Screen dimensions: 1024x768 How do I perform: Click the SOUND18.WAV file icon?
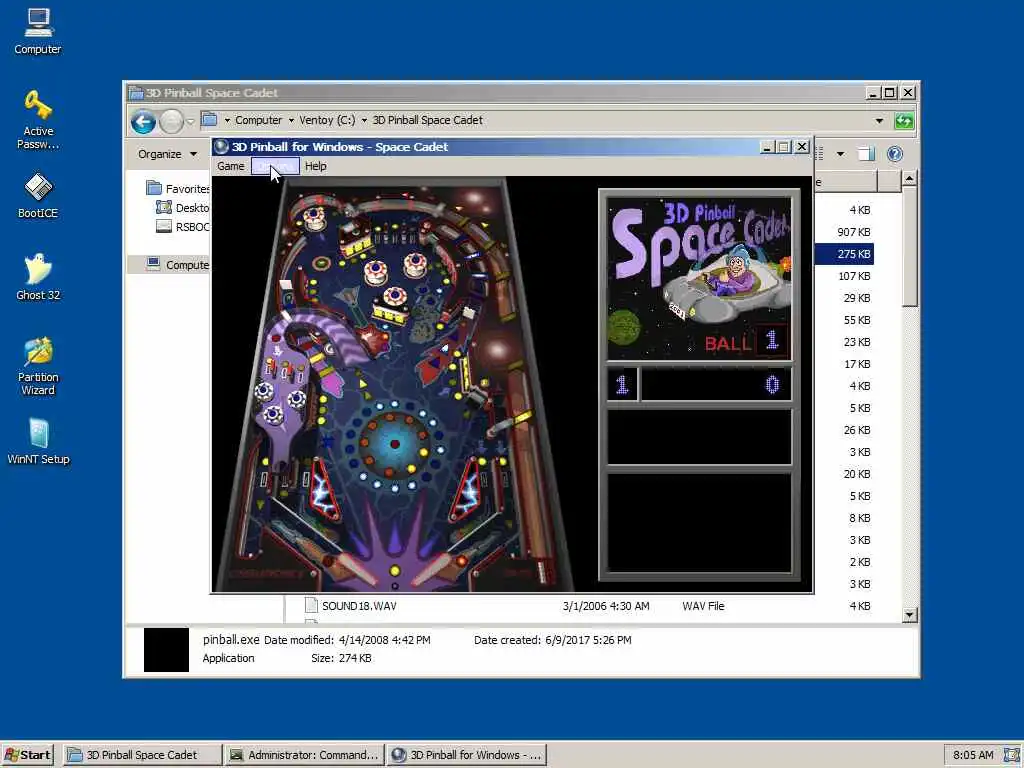pos(312,606)
